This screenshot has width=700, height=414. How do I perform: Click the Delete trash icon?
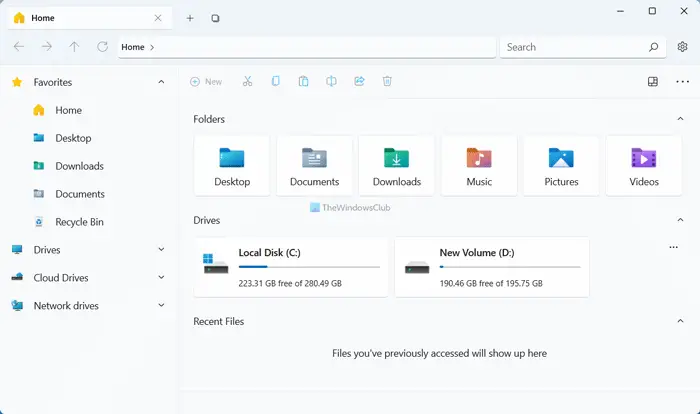[x=387, y=81]
